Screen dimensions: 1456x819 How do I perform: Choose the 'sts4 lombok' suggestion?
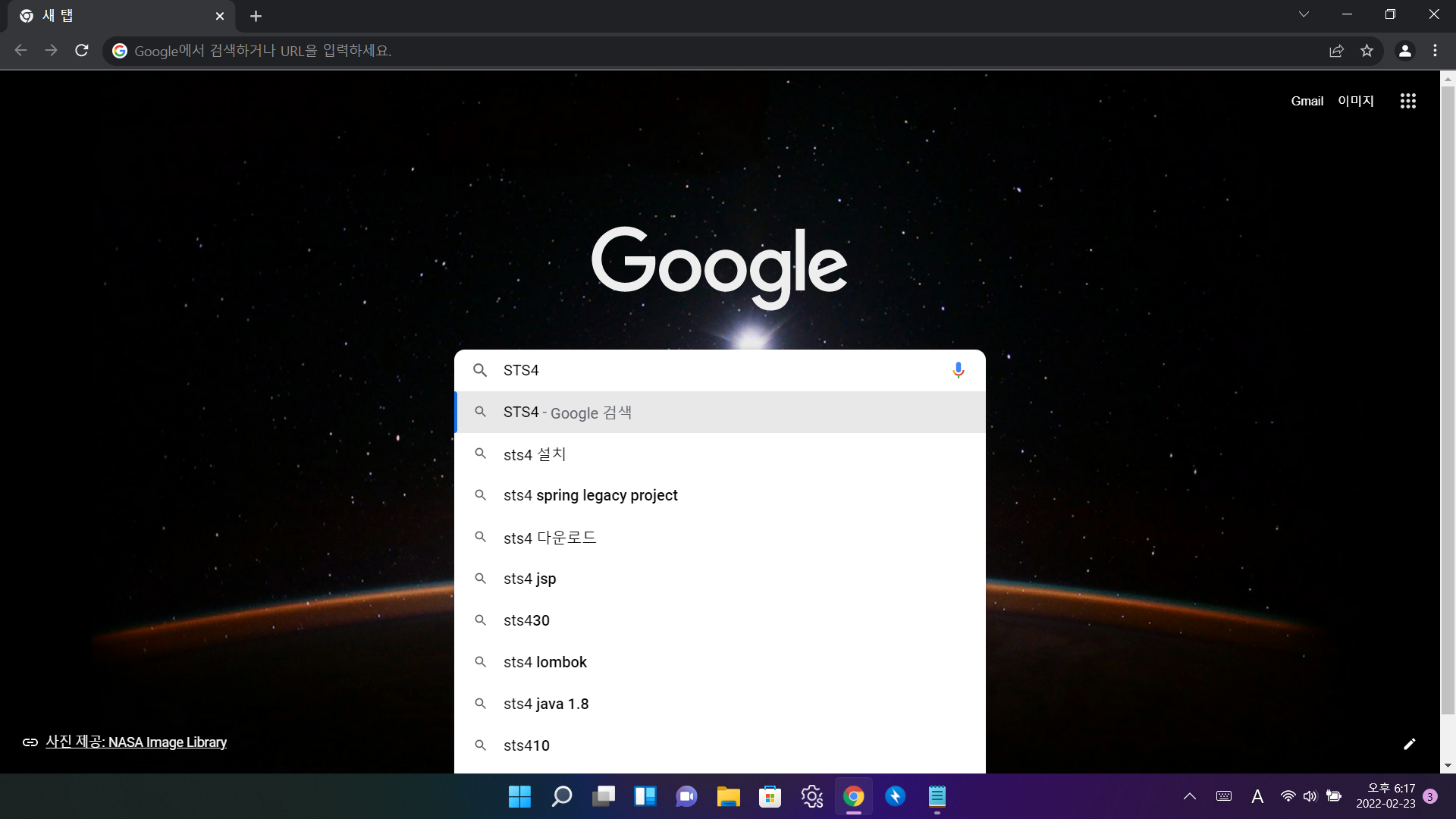(x=544, y=662)
